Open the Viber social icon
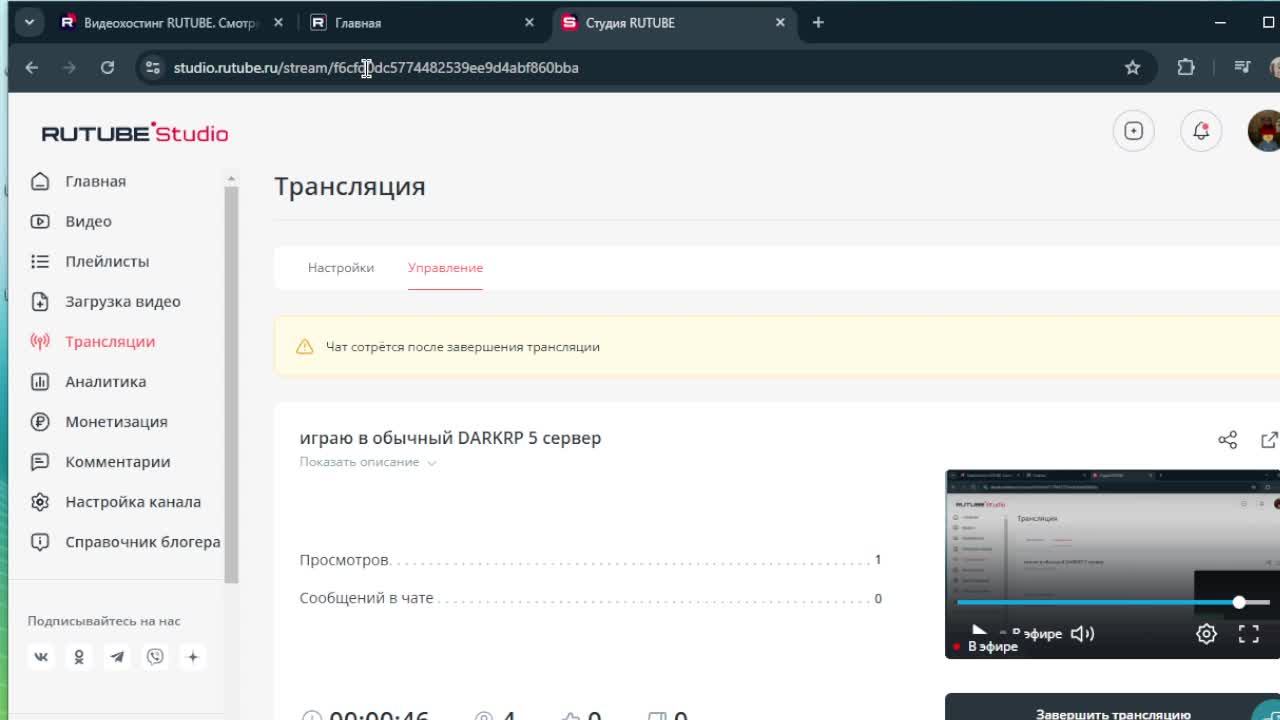Viewport: 1280px width, 720px height. 155,657
